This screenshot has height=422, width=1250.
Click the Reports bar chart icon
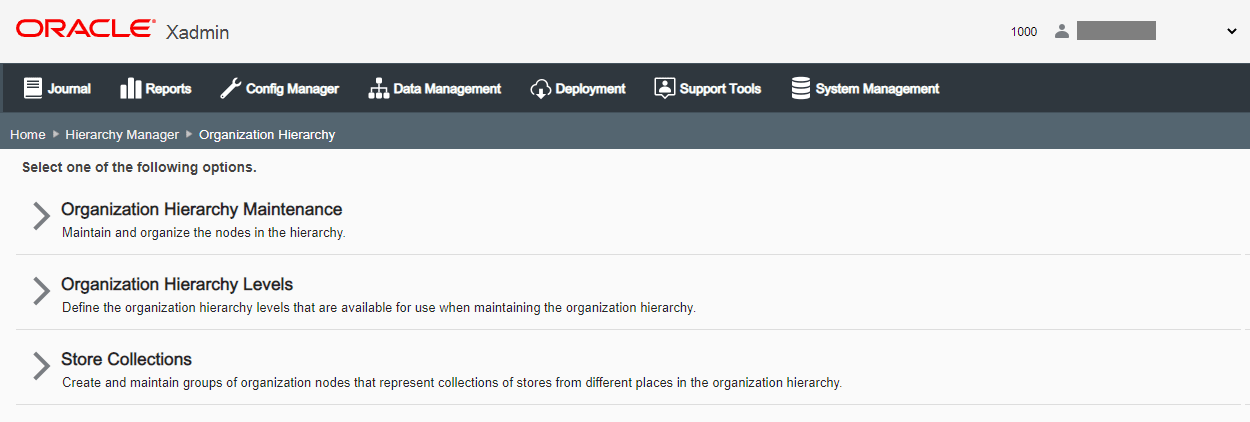point(130,88)
